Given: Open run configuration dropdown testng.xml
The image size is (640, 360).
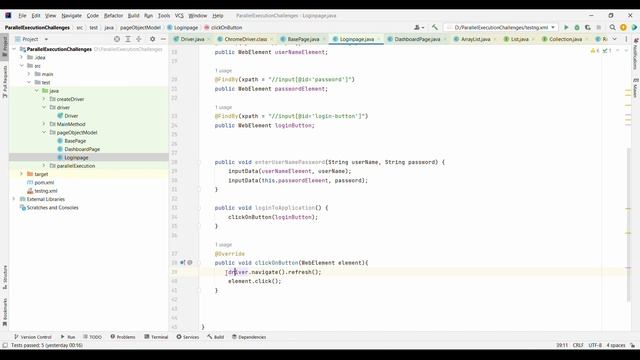Looking at the screenshot, I should point(501,27).
